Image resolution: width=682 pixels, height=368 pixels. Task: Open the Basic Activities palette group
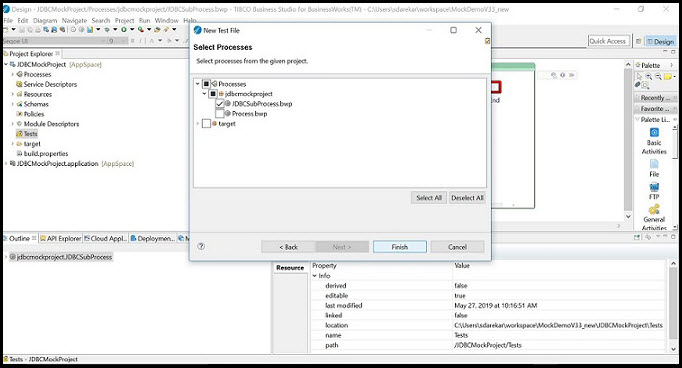(654, 141)
